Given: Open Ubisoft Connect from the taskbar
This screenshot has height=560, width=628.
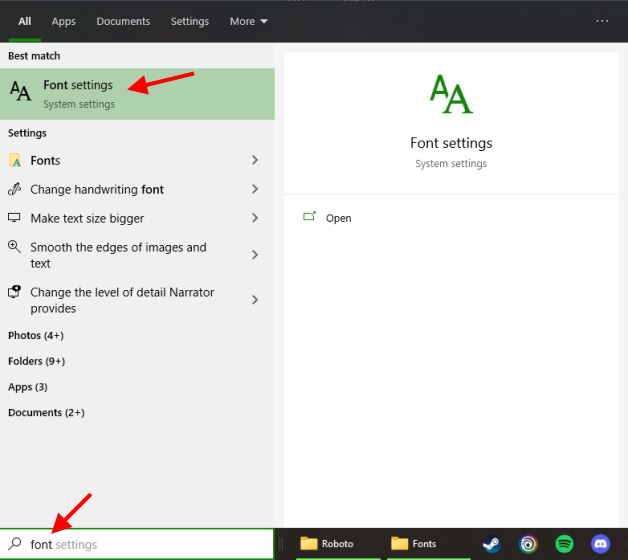Looking at the screenshot, I should click(528, 544).
